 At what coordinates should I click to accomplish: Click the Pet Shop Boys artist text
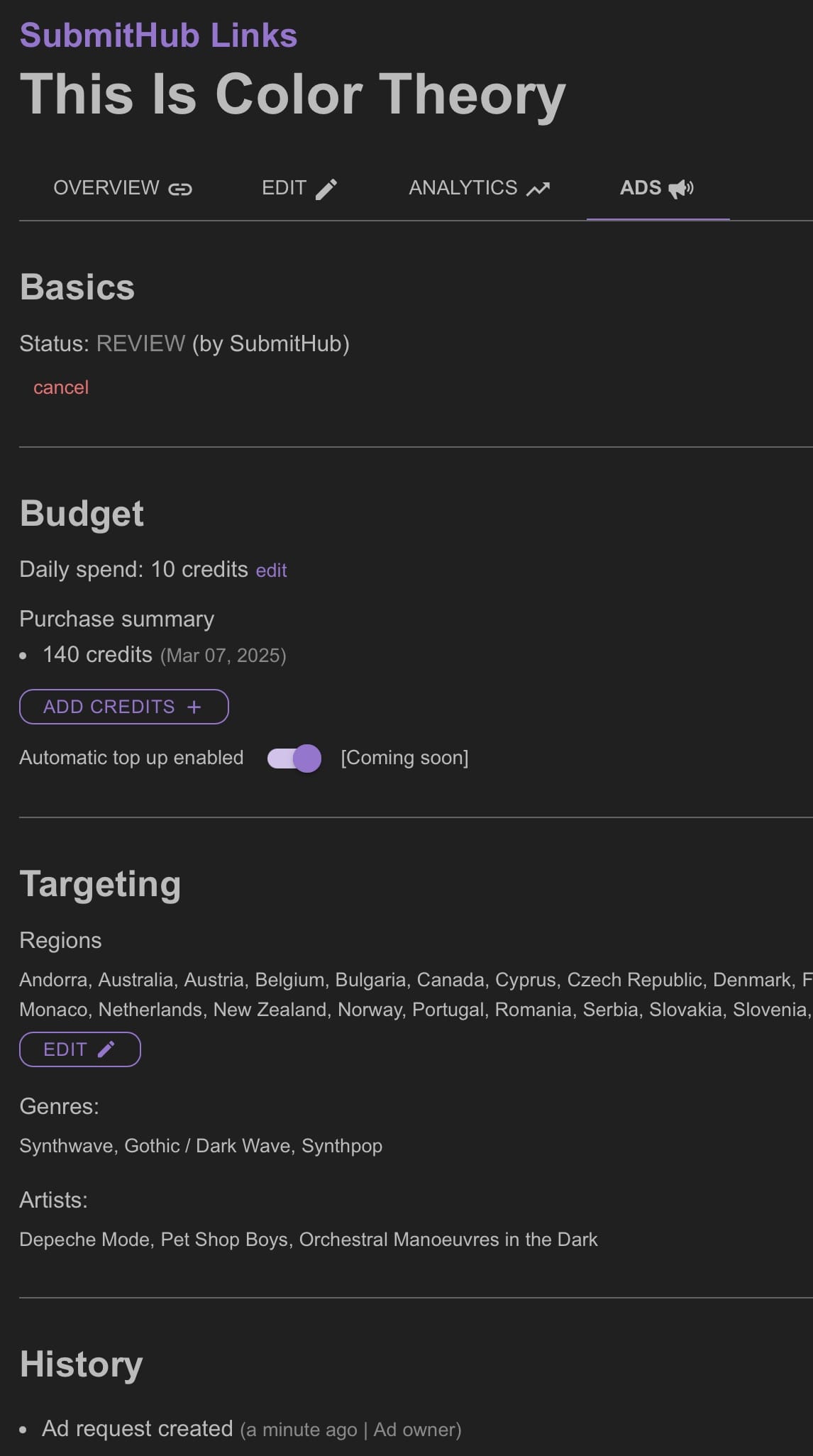tap(224, 1240)
